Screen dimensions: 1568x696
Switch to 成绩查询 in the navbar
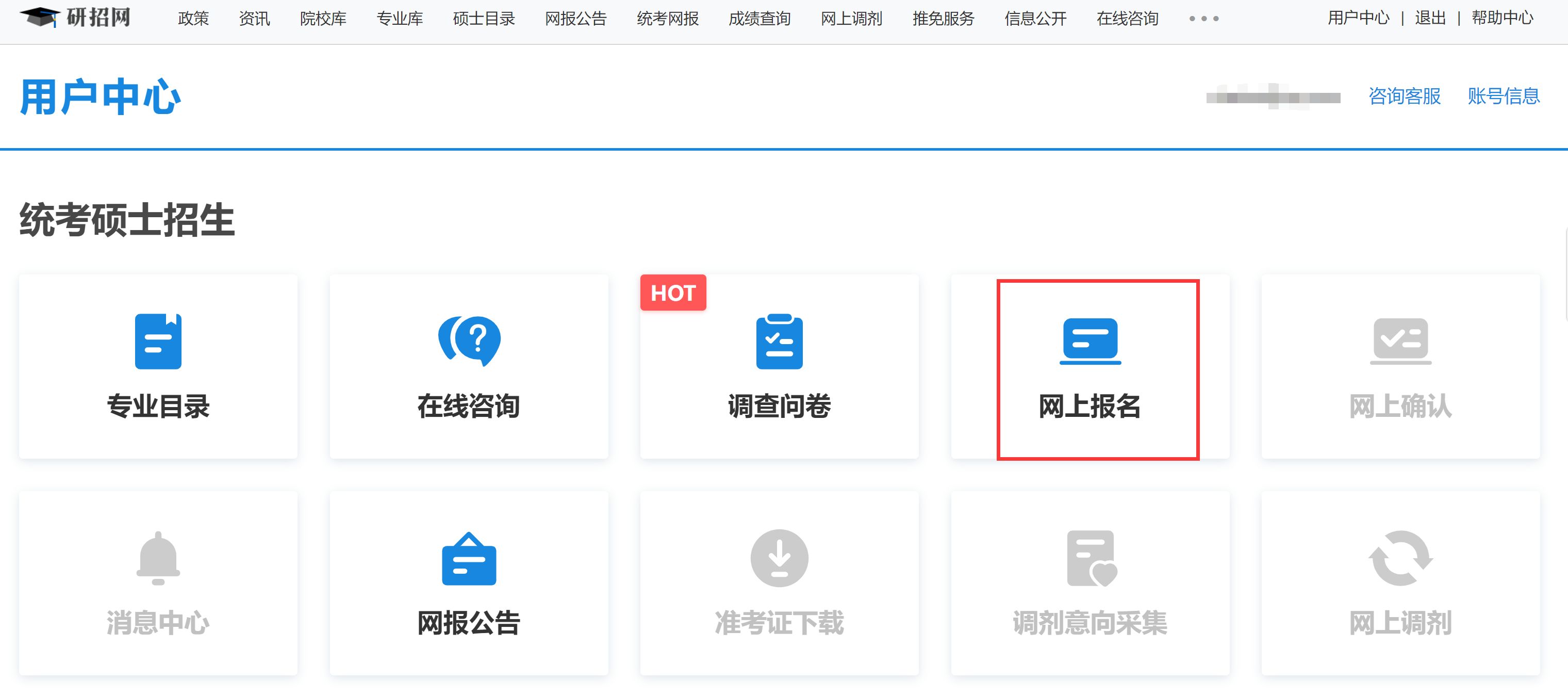tap(758, 19)
